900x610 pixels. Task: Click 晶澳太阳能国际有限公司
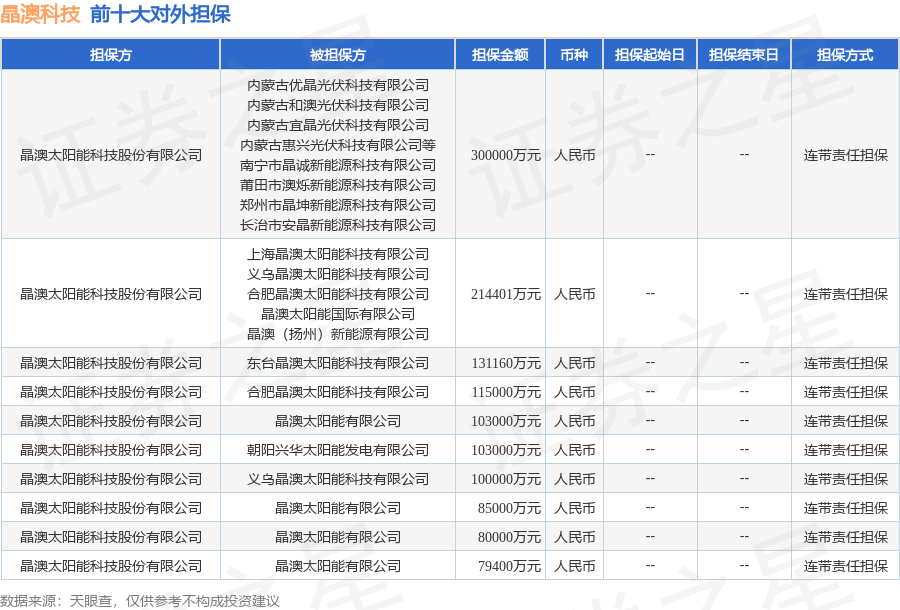338,314
